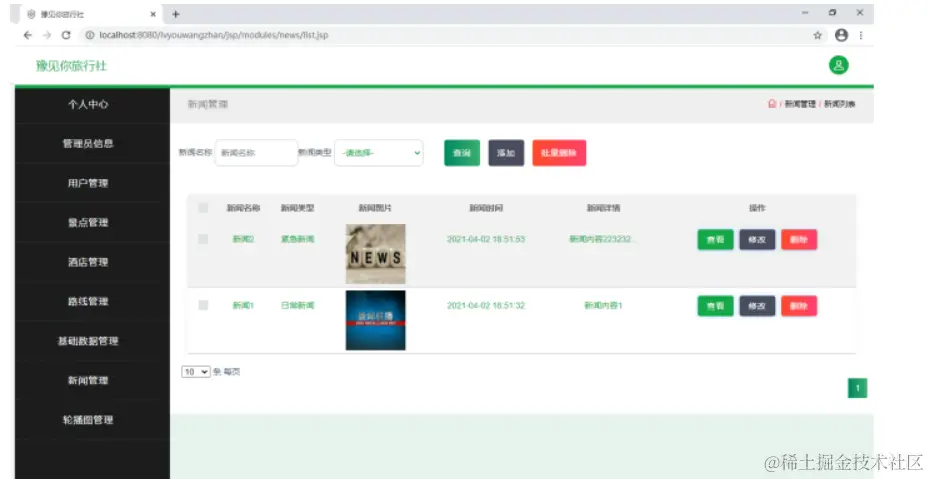This screenshot has height=479, width=930.
Task: Click 修改 button for 新闻2
Action: coord(757,240)
